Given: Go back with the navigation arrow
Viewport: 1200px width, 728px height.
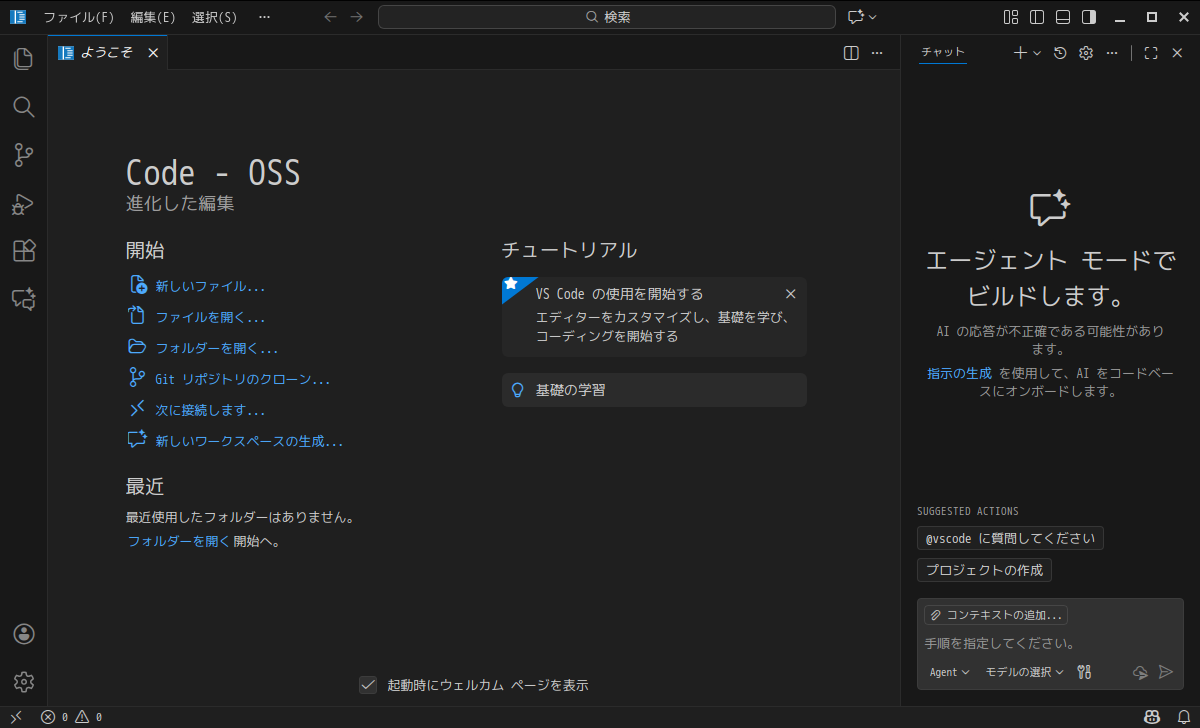Looking at the screenshot, I should tap(331, 17).
